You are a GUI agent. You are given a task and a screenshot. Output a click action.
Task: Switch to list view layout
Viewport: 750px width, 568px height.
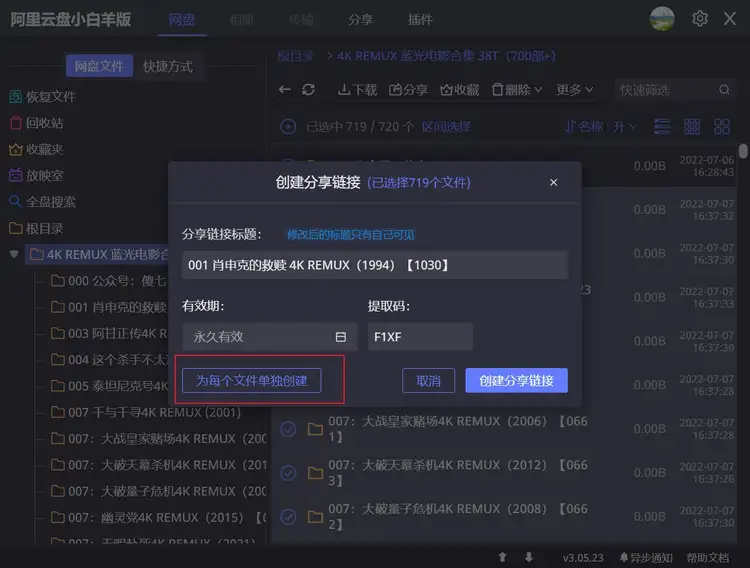[662, 127]
